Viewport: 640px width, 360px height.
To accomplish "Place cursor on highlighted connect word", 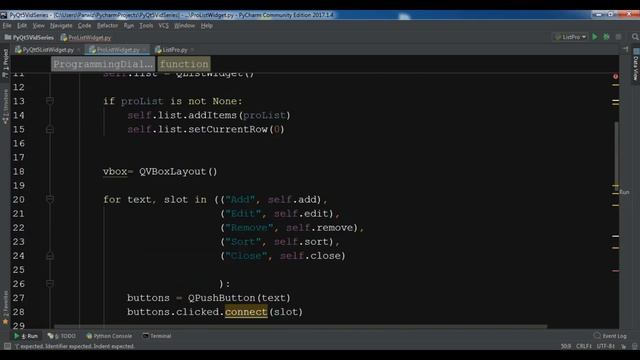I will click(x=246, y=312).
